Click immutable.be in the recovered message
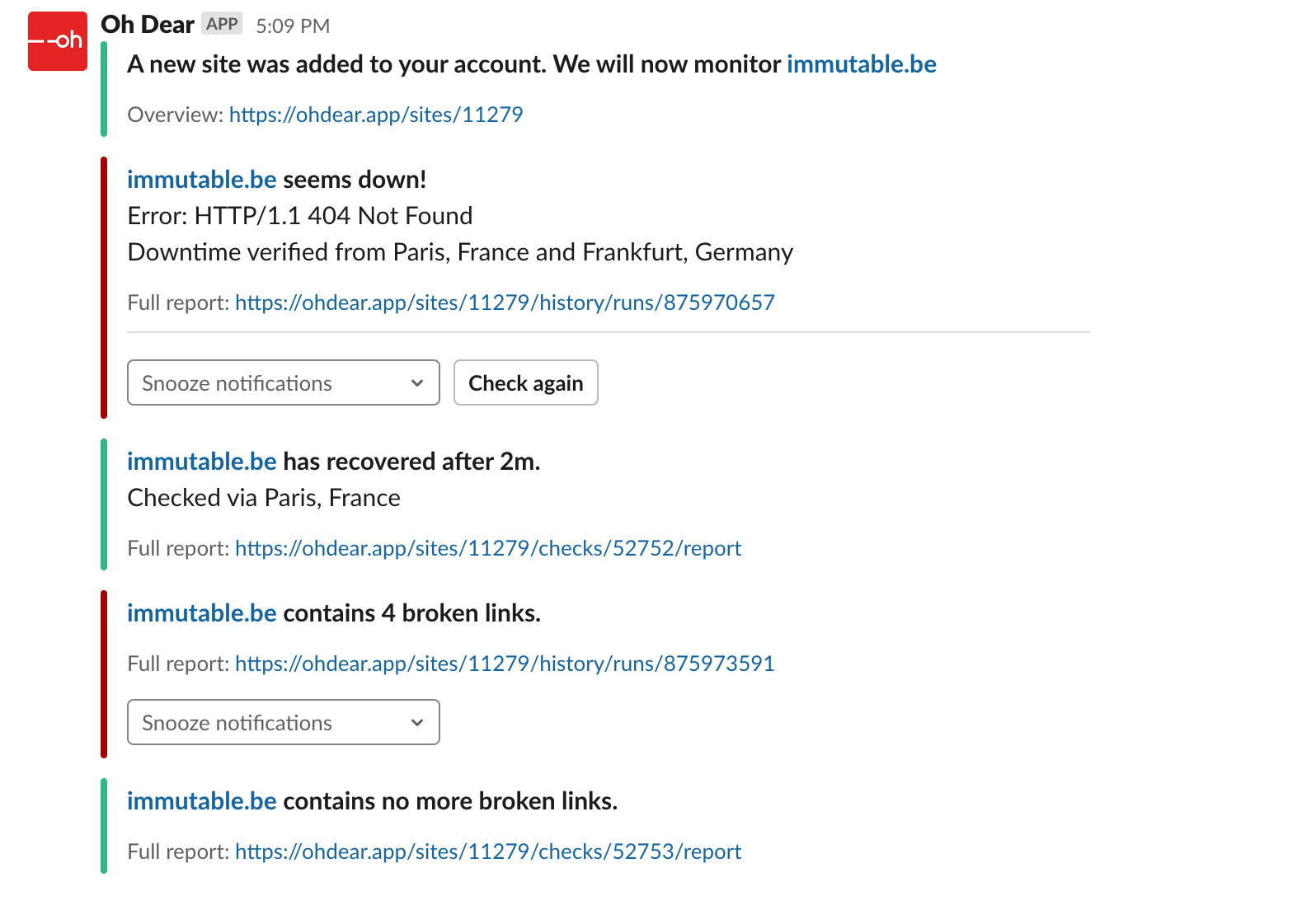 coord(202,462)
